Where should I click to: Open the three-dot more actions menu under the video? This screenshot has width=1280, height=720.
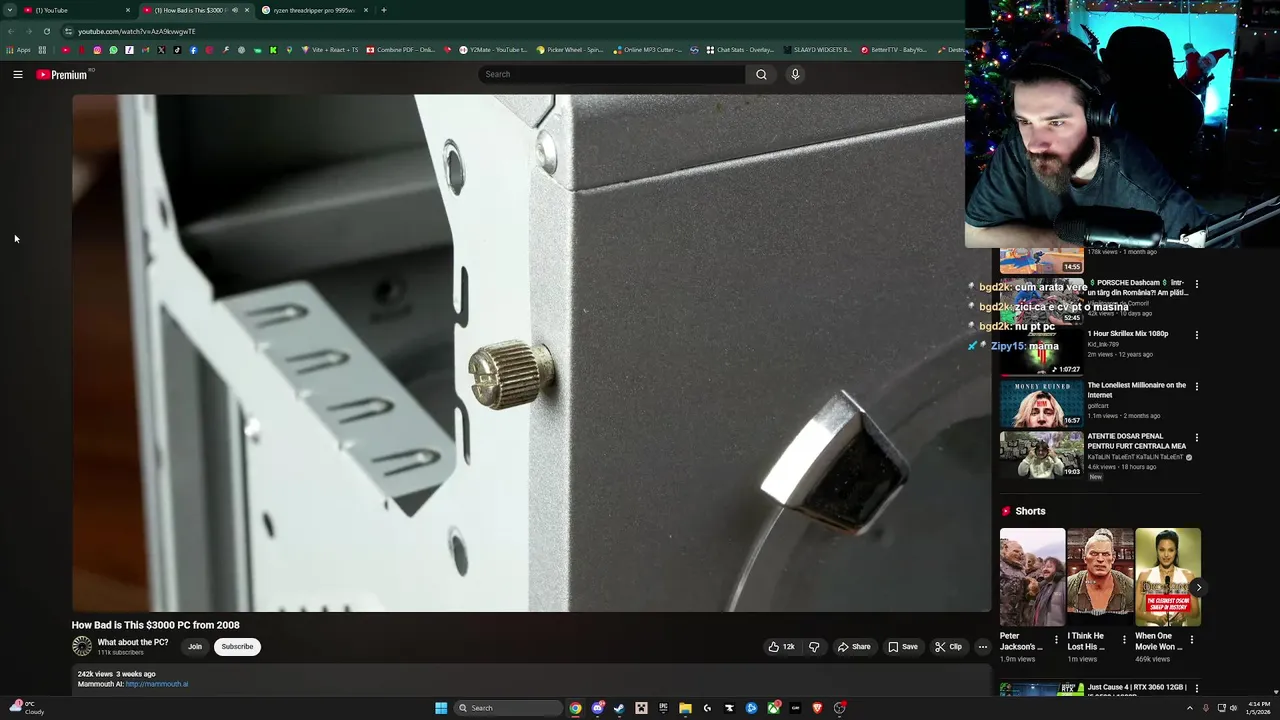[x=982, y=647]
